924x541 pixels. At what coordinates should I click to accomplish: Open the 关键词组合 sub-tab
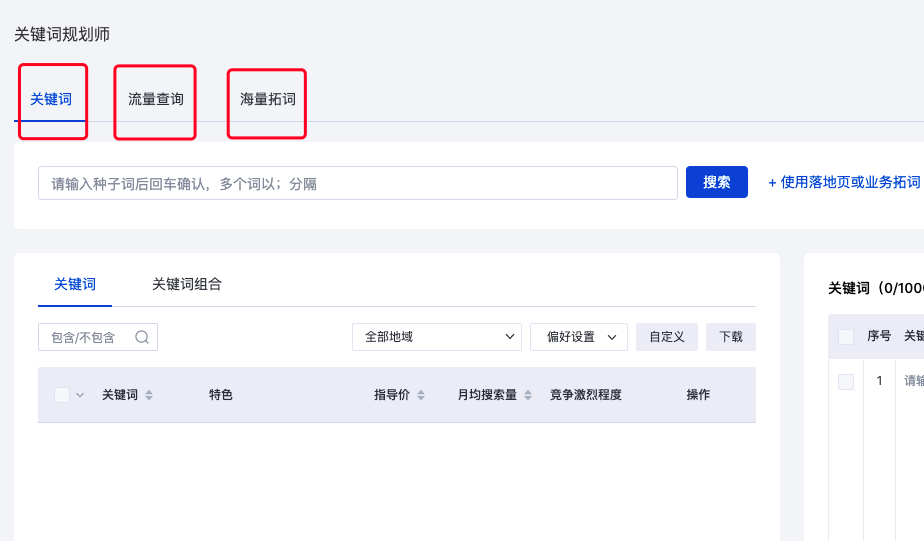point(187,284)
